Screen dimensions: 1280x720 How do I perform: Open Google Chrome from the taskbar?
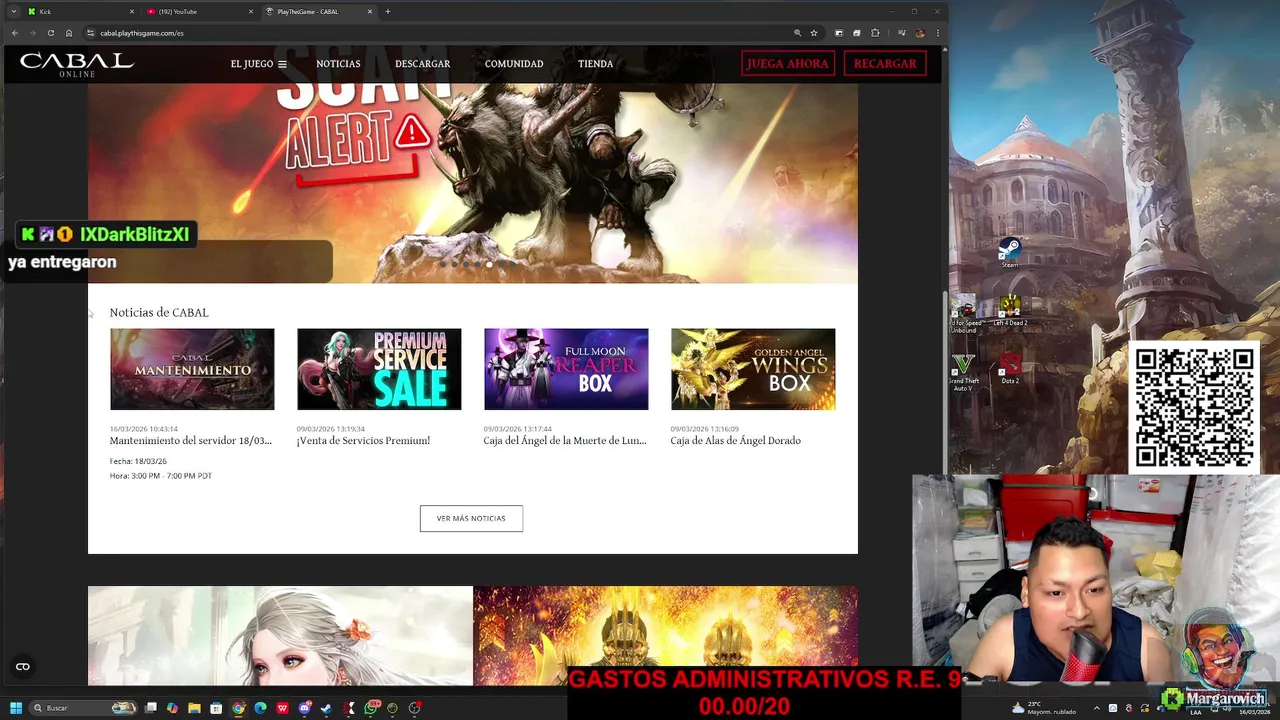238,708
